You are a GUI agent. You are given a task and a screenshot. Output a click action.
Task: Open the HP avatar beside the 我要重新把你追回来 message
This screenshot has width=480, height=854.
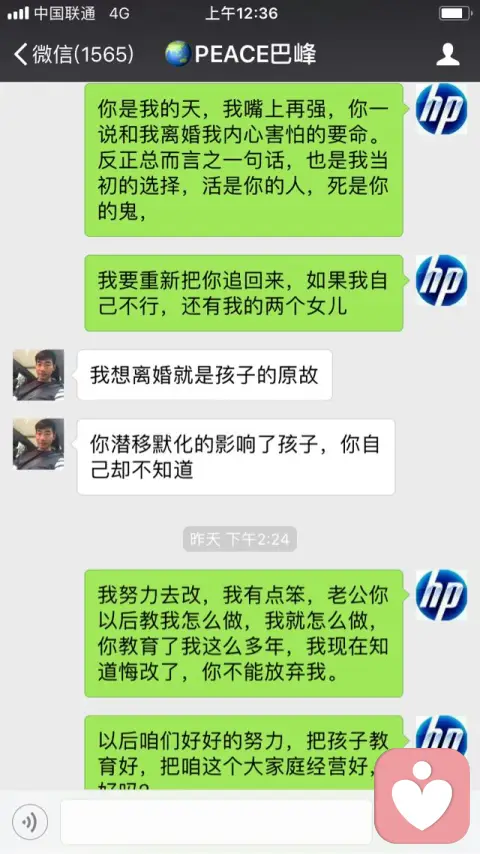click(441, 280)
